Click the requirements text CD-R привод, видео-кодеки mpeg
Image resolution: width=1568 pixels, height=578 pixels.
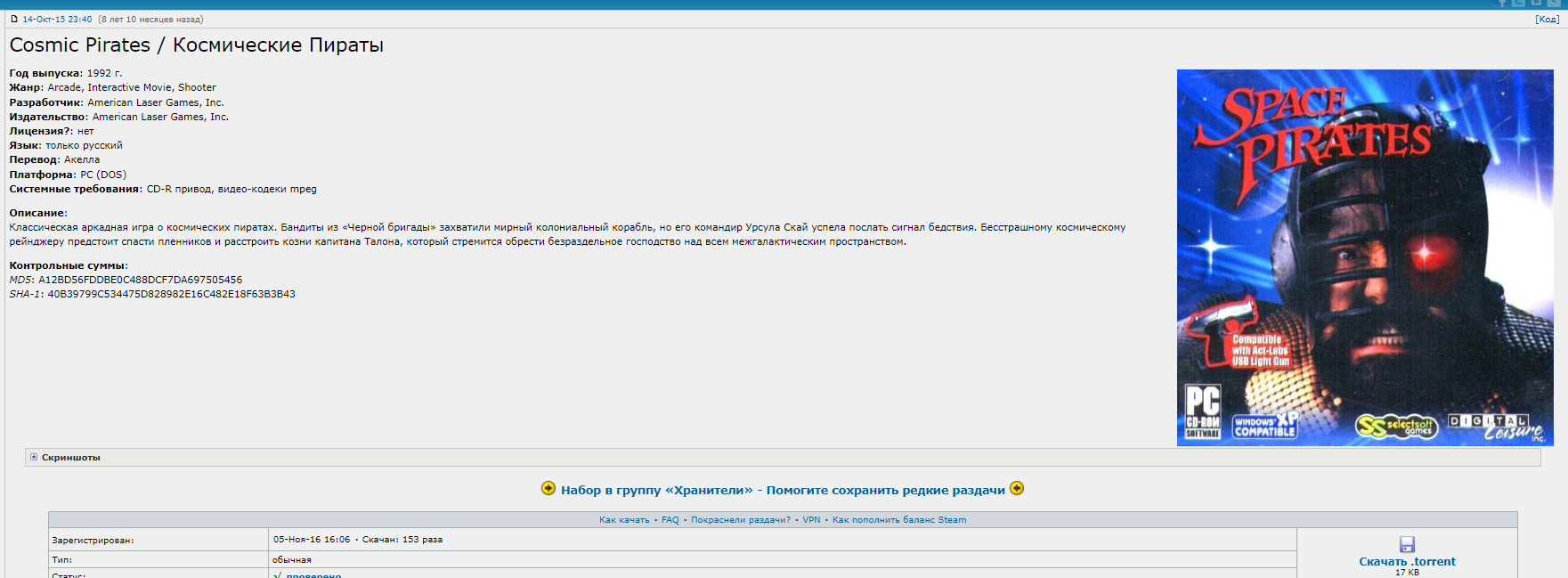click(232, 189)
